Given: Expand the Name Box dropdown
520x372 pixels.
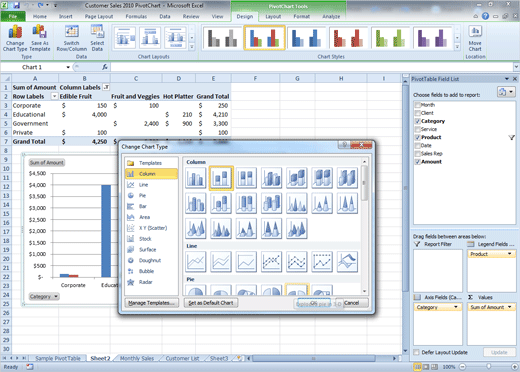Looking at the screenshot, I should coord(68,67).
